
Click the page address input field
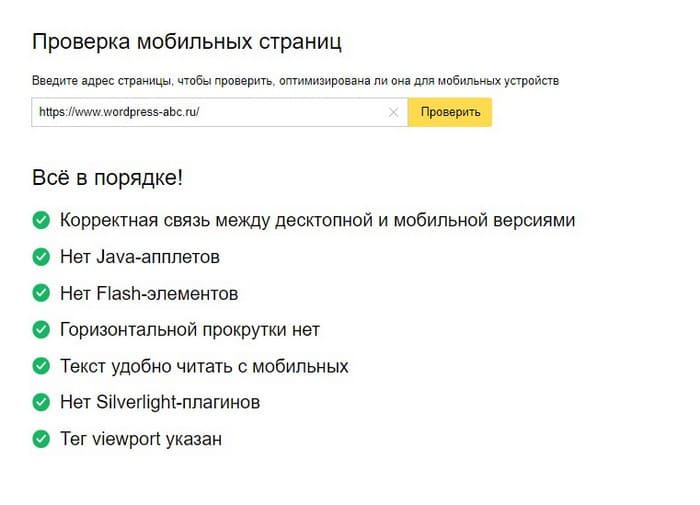pos(220,112)
